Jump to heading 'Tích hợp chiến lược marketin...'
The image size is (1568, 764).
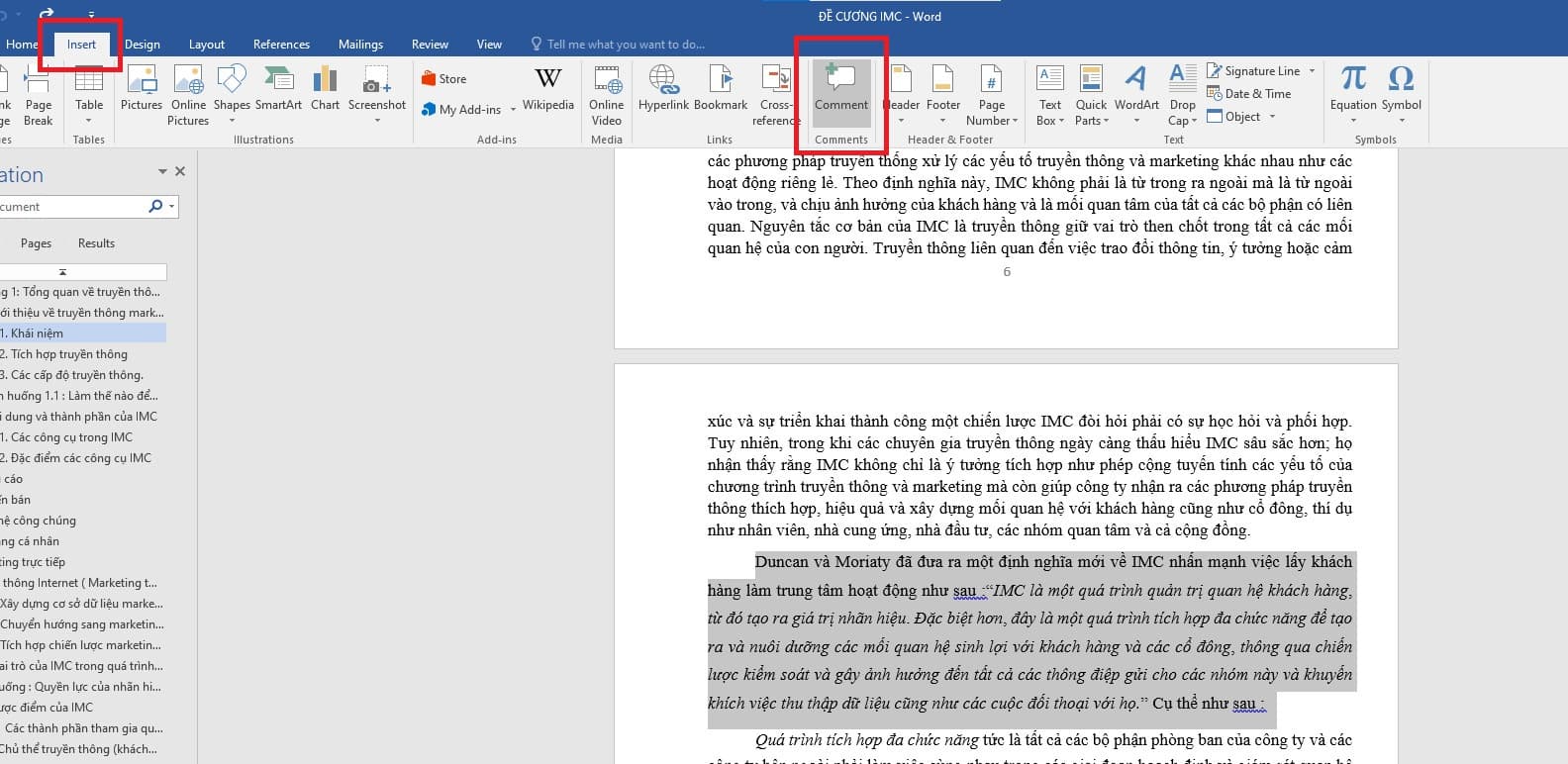click(83, 645)
